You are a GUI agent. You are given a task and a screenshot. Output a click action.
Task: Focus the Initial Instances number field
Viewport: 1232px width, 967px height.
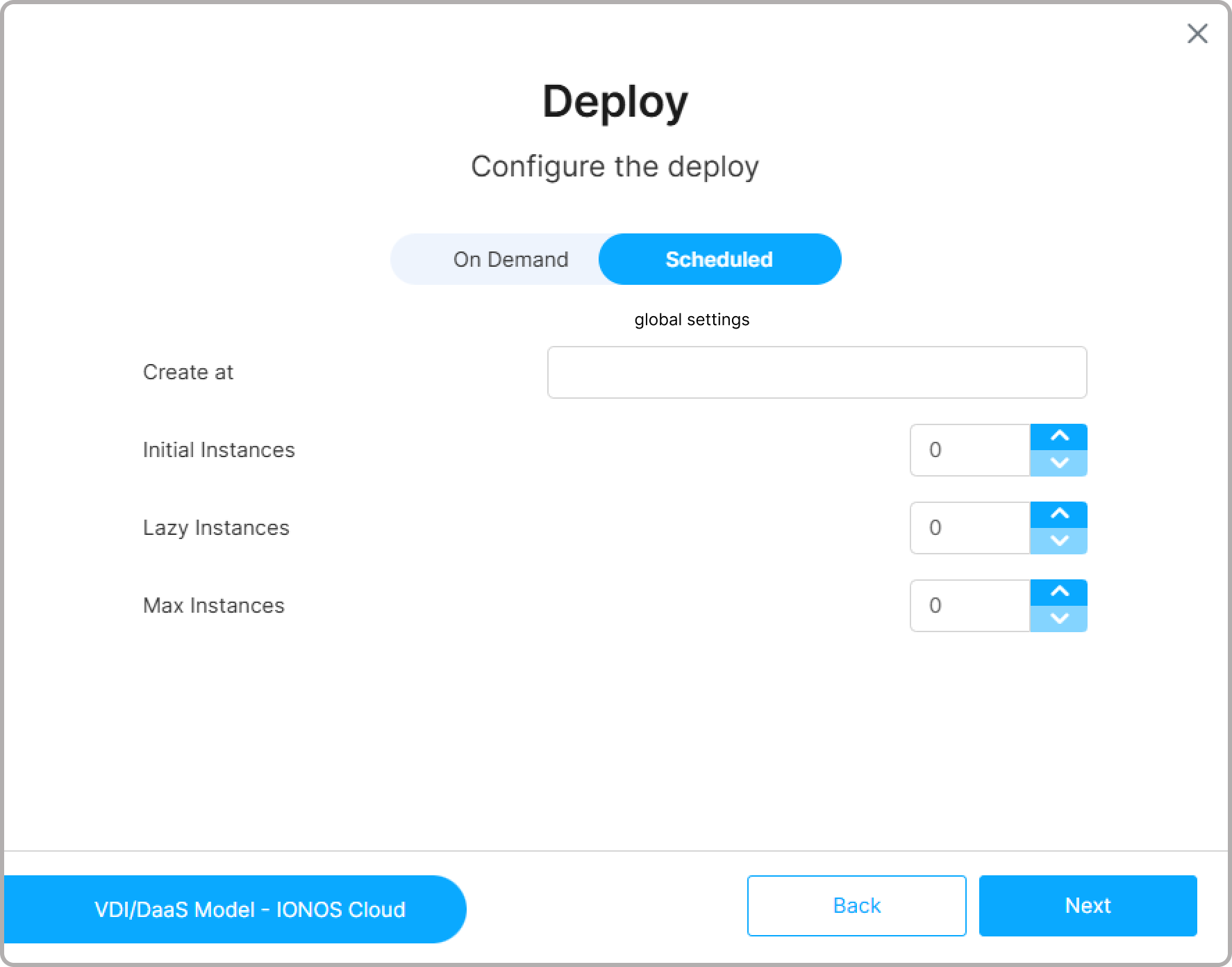tap(969, 450)
